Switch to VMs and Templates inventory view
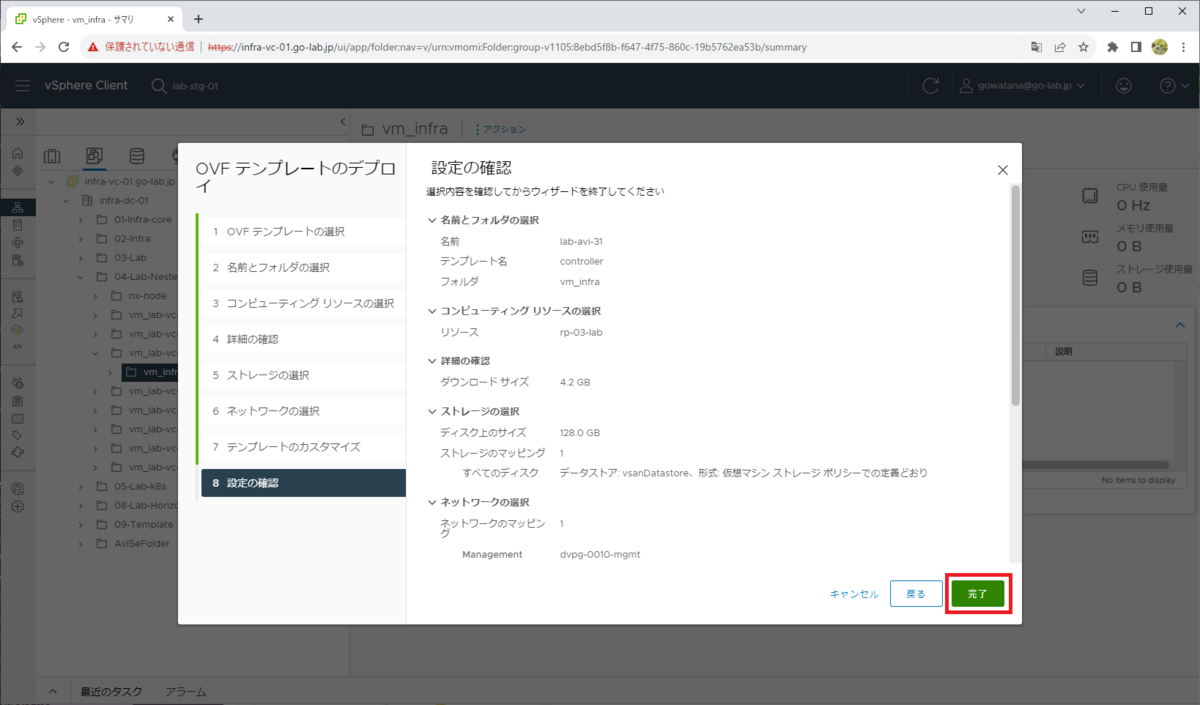Screen dimensions: 1200x705 (x=94, y=156)
